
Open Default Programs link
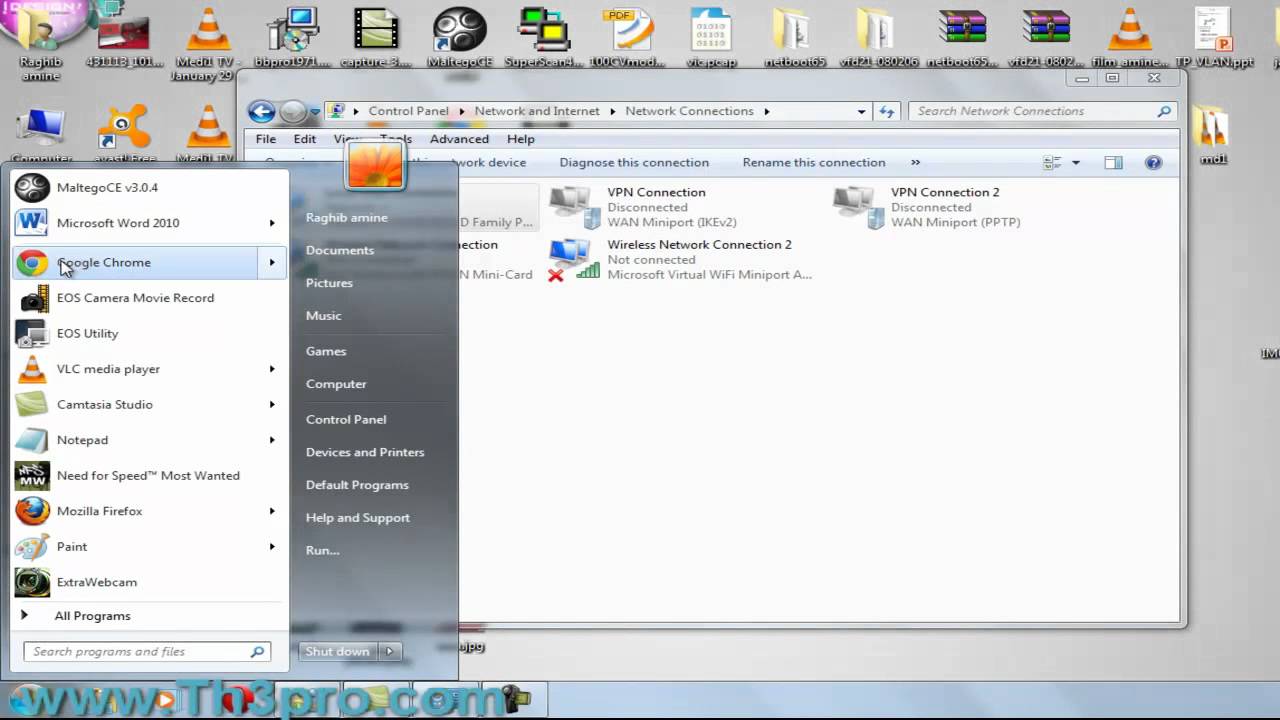pyautogui.click(x=357, y=485)
